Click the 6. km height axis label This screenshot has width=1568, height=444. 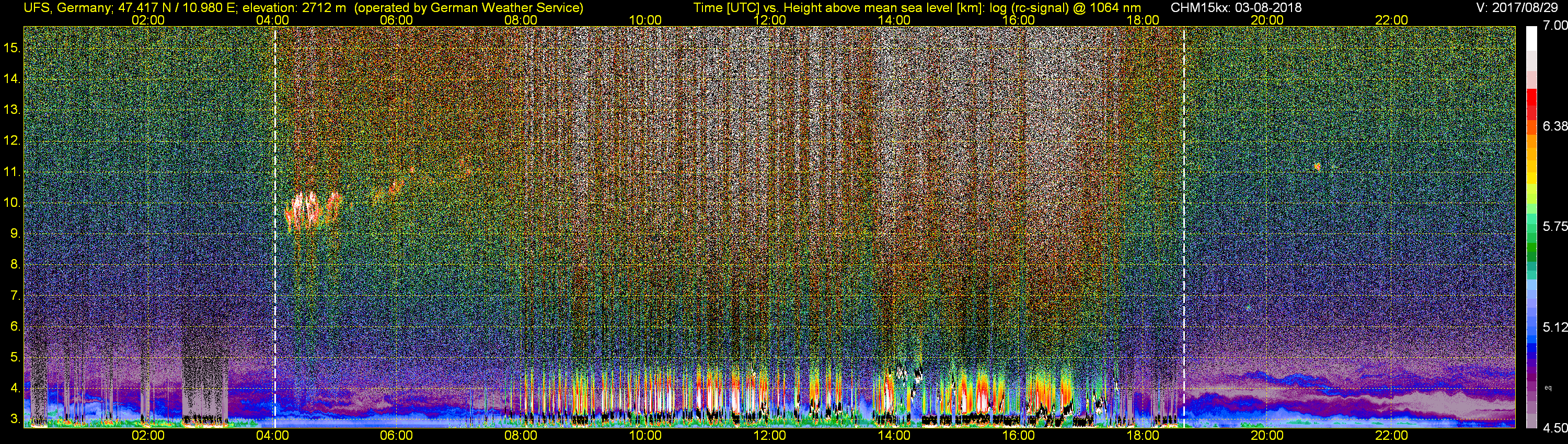click(x=15, y=326)
